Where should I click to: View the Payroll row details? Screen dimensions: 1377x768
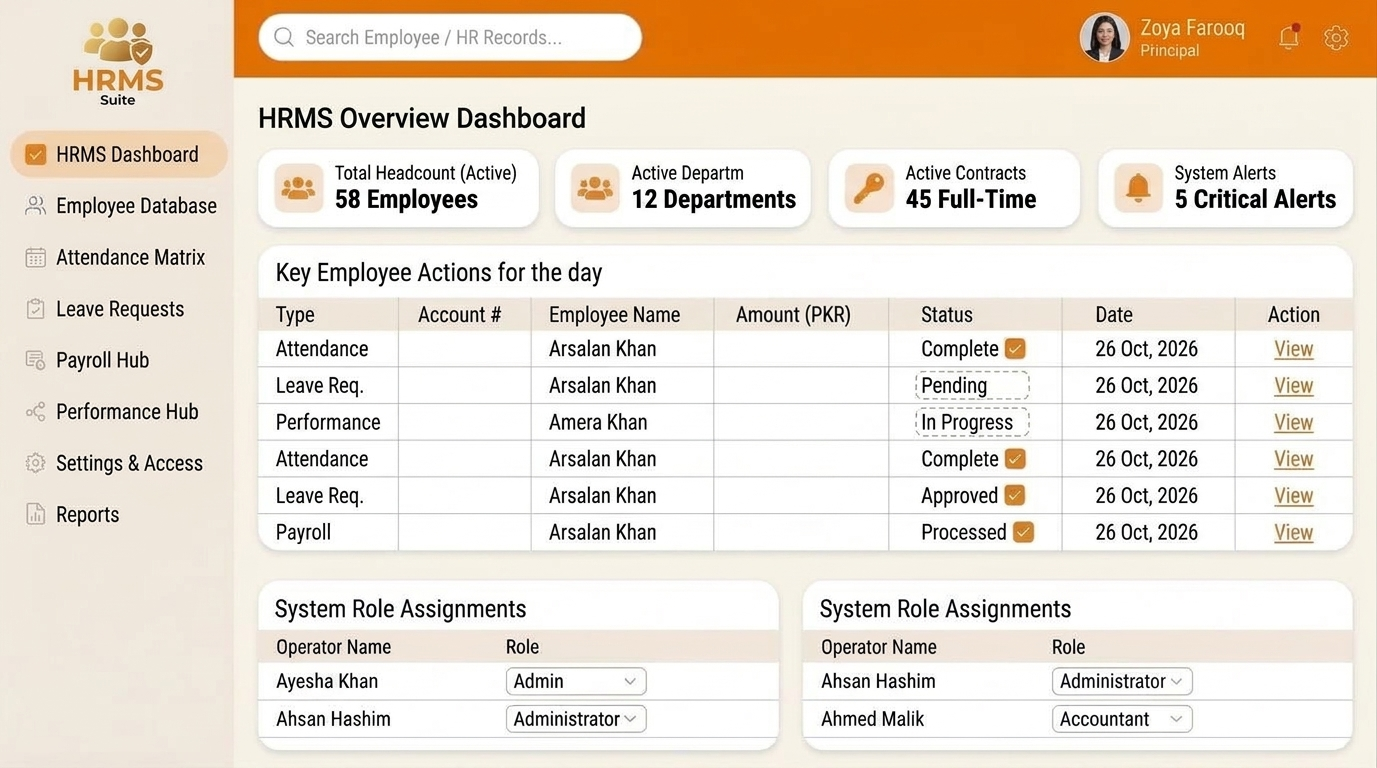tap(1293, 532)
